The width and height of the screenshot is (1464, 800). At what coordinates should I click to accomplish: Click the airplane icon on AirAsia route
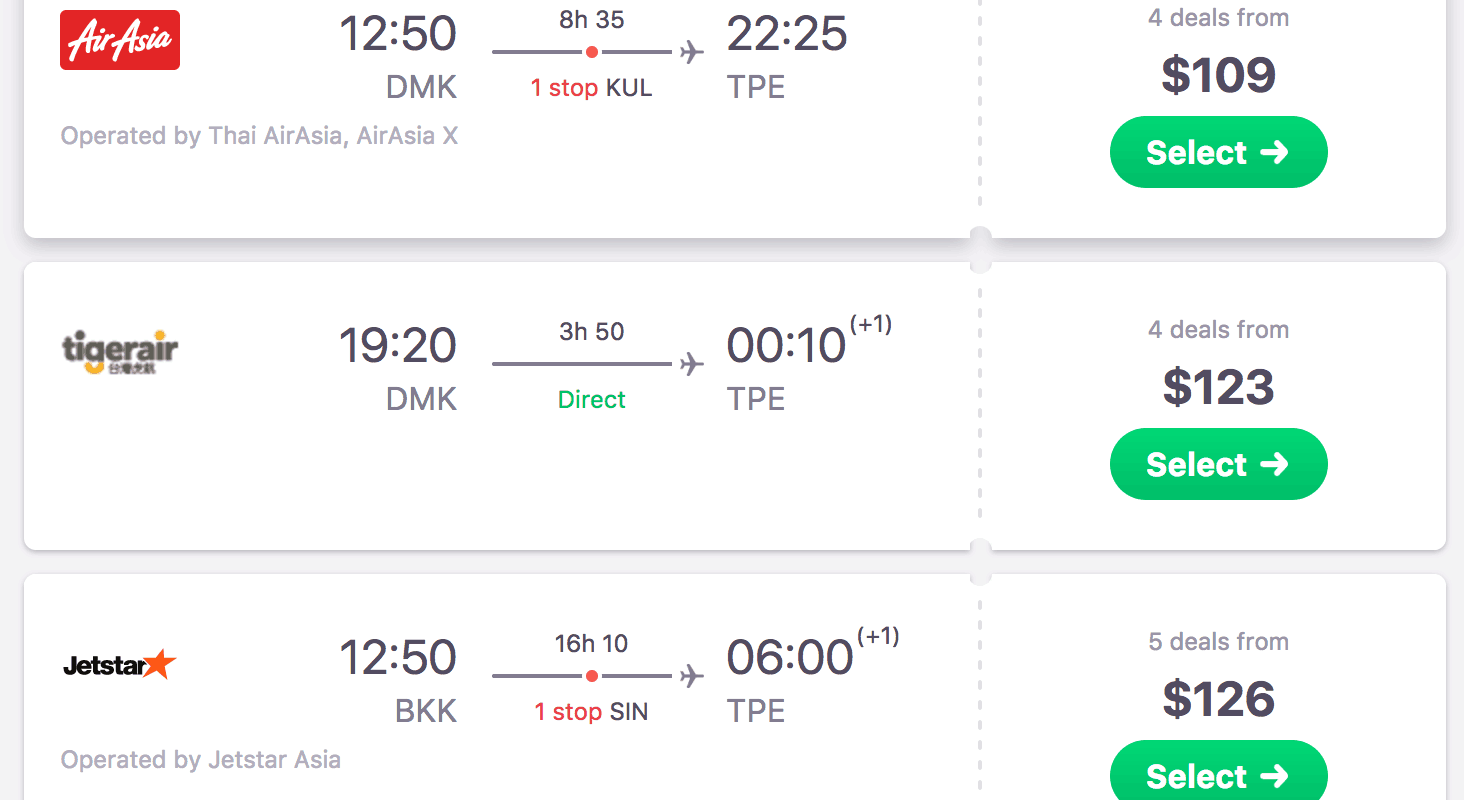[691, 52]
